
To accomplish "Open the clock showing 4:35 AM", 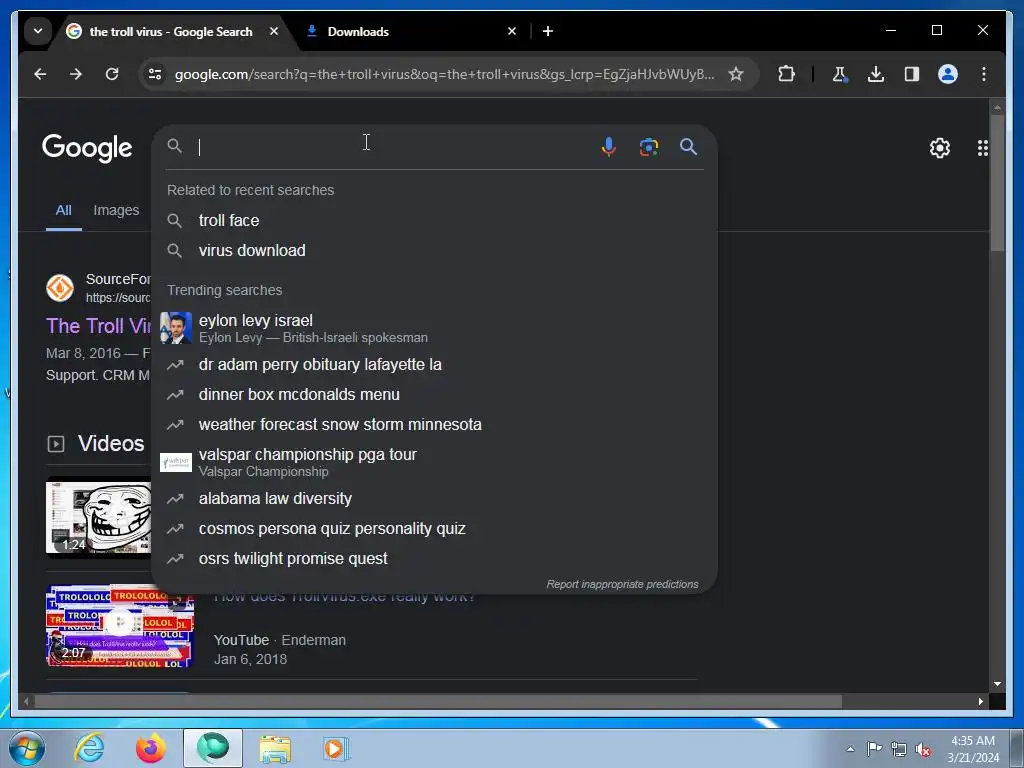I will (x=973, y=749).
